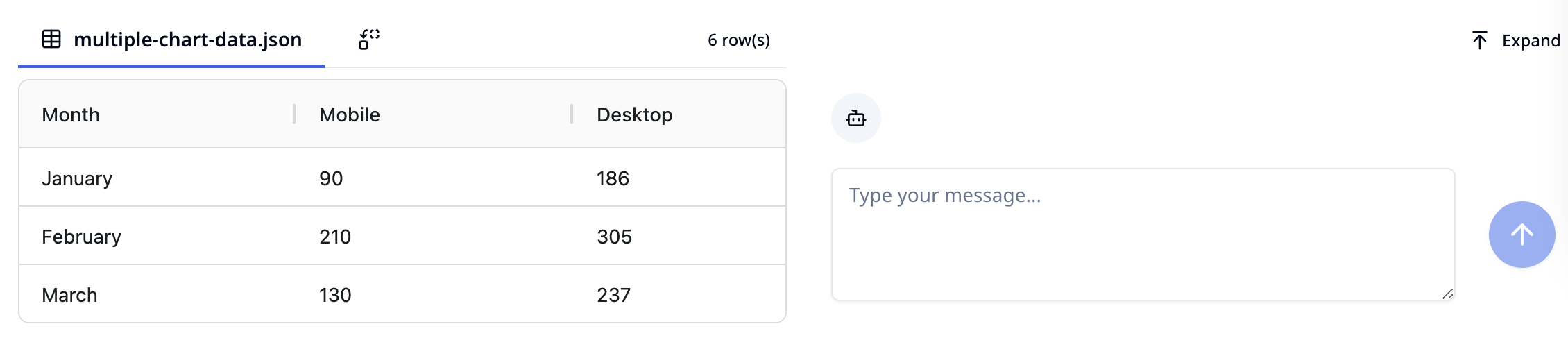Open the transform selection icon tab
1568x340 pixels.
click(x=369, y=40)
